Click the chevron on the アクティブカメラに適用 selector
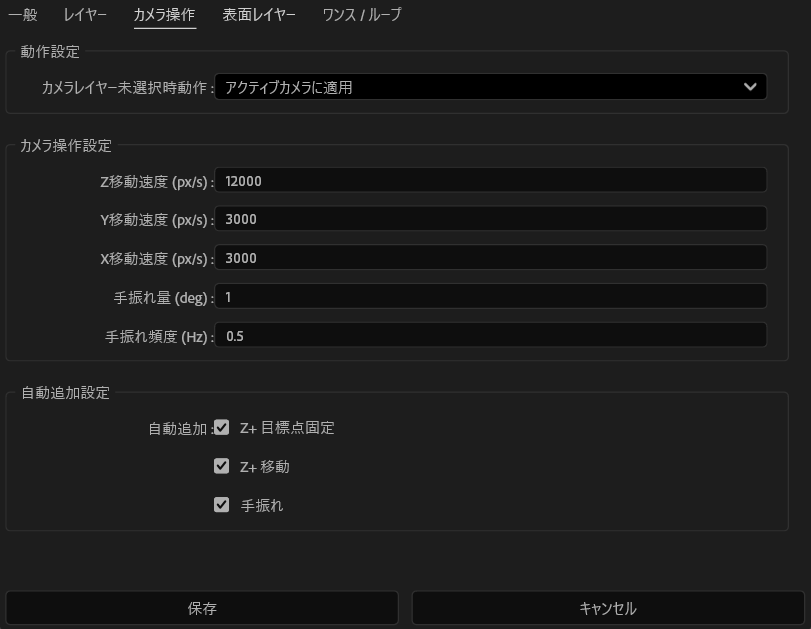The image size is (811, 629). click(x=751, y=87)
